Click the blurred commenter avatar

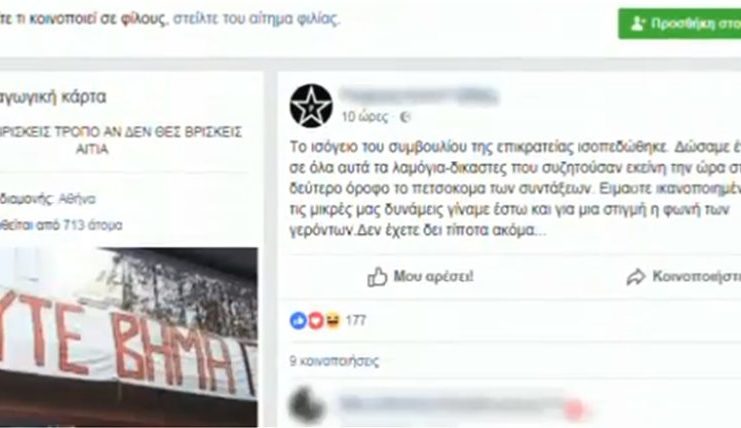point(308,406)
